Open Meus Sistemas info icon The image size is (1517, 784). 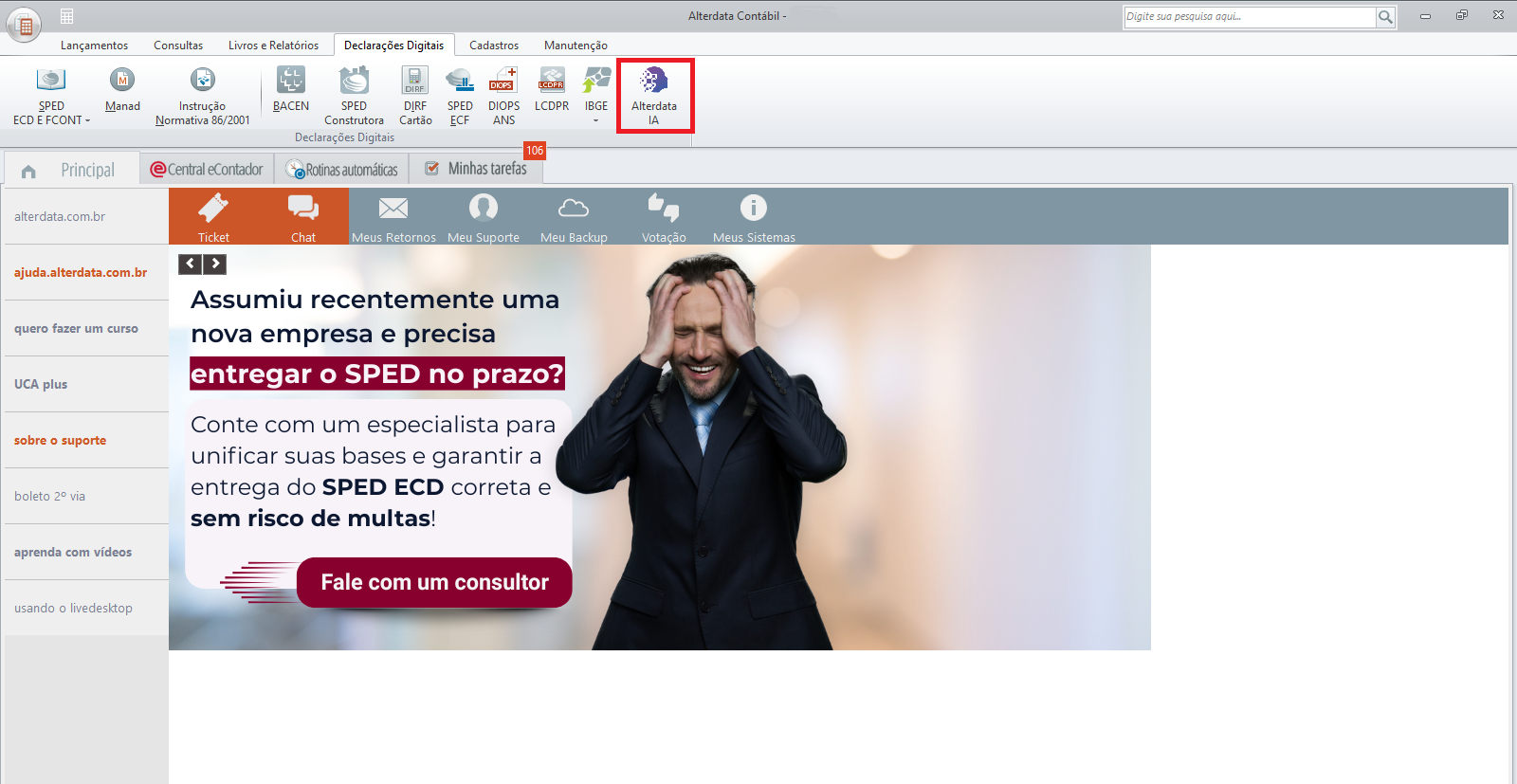[754, 217]
